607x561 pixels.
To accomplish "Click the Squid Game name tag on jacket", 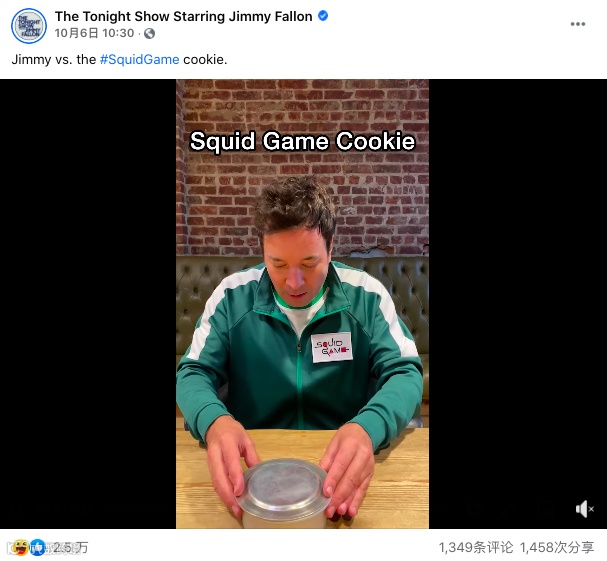I will pyautogui.click(x=331, y=347).
